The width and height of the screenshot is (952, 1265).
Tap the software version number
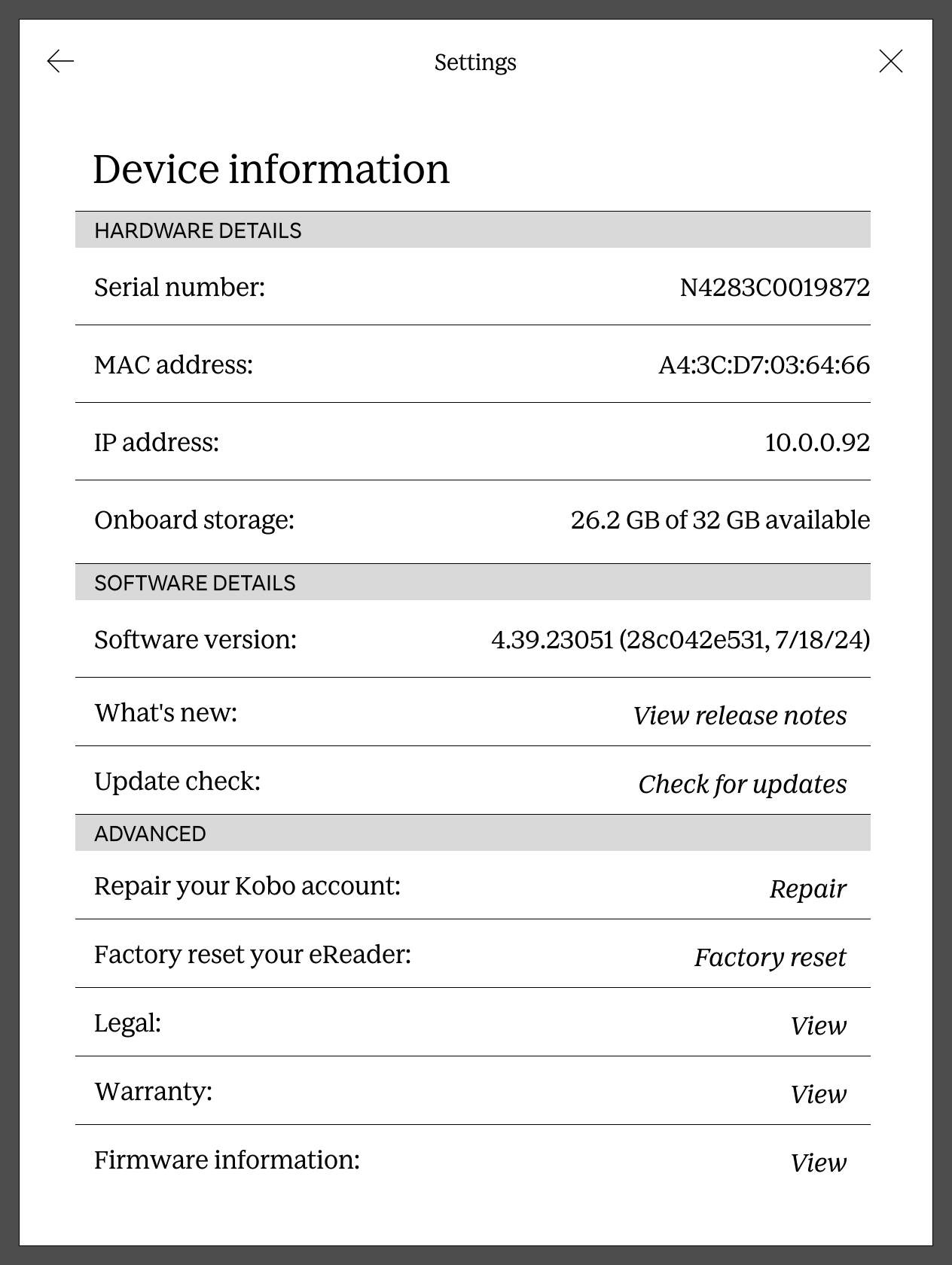(680, 639)
